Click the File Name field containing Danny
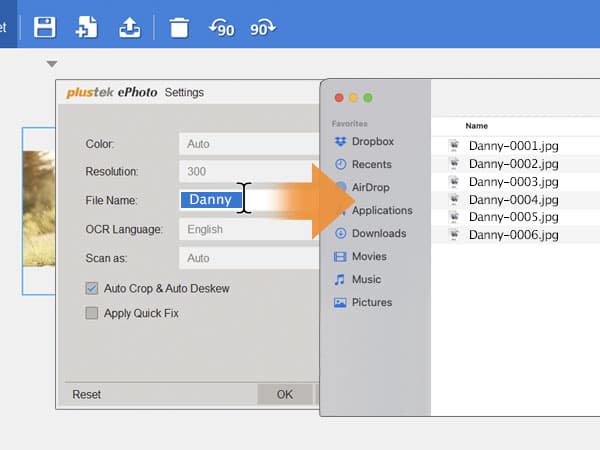 [x=211, y=200]
